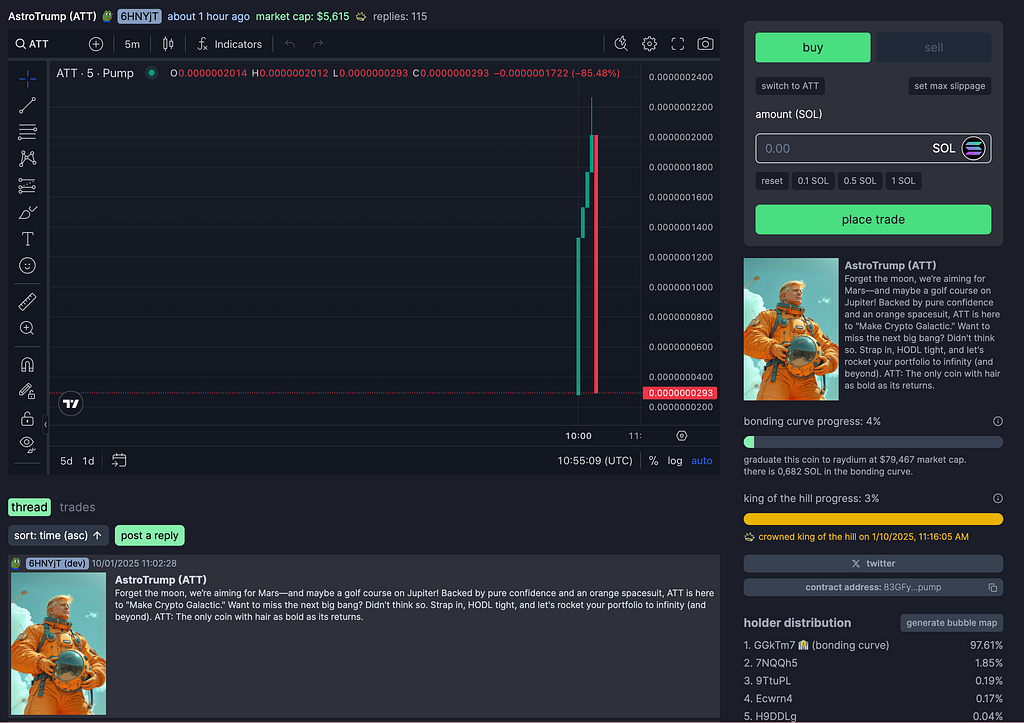Select the text annotation tool
This screenshot has height=723, width=1024.
[27, 239]
